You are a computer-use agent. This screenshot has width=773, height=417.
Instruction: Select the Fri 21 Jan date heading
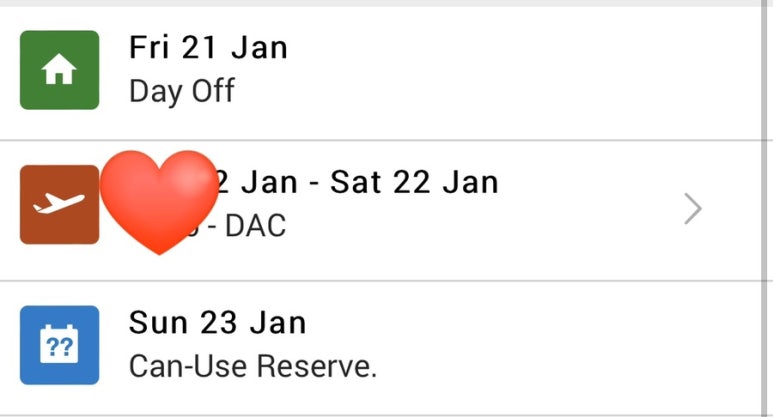pos(208,48)
